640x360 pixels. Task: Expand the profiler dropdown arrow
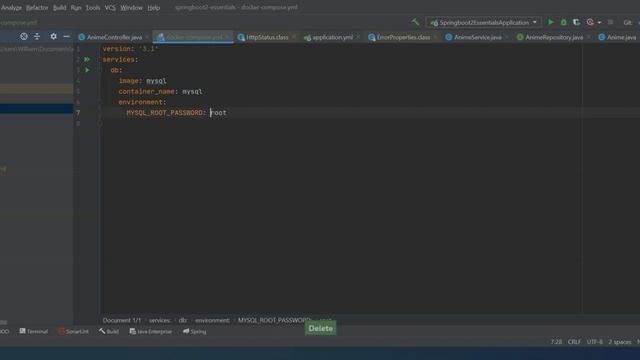coord(599,23)
